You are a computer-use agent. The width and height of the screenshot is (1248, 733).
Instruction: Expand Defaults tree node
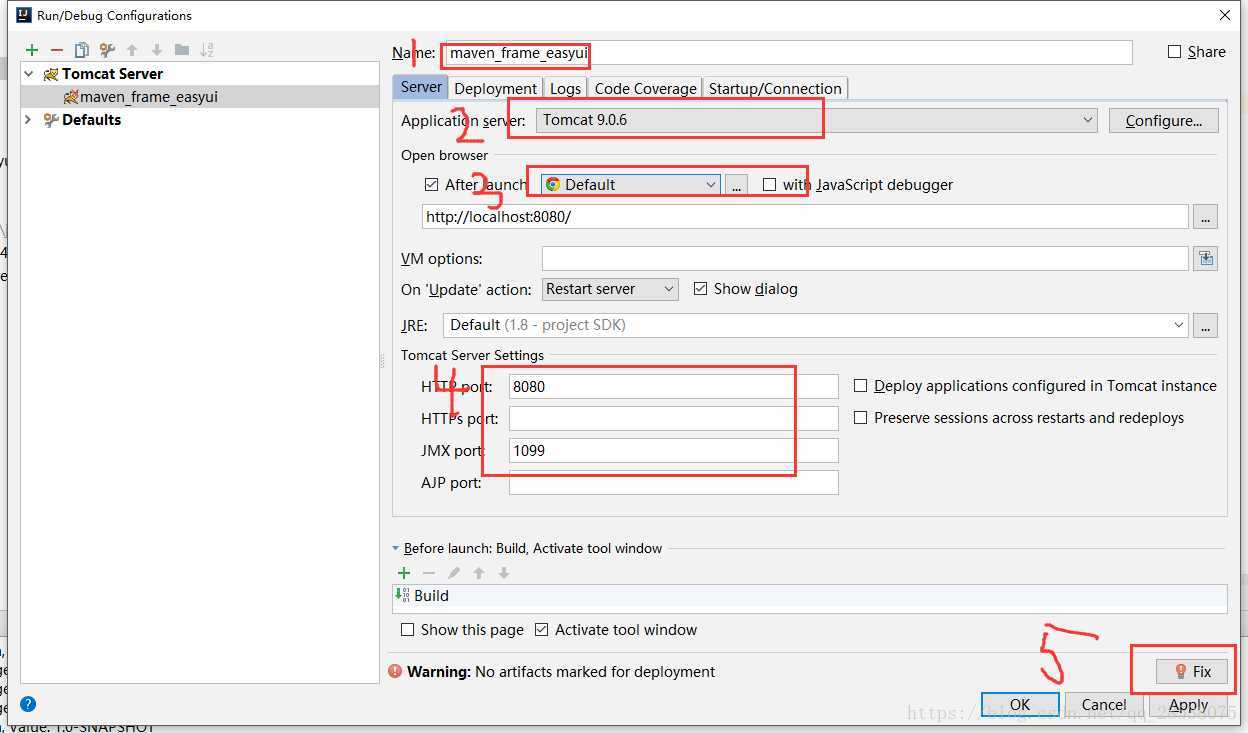click(x=29, y=120)
